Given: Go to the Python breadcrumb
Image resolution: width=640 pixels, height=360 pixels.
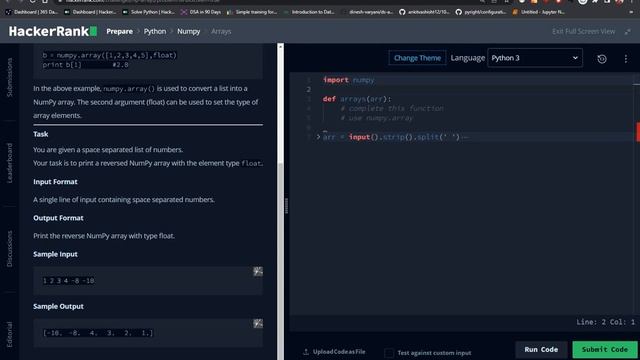Looking at the screenshot, I should coord(155,31).
